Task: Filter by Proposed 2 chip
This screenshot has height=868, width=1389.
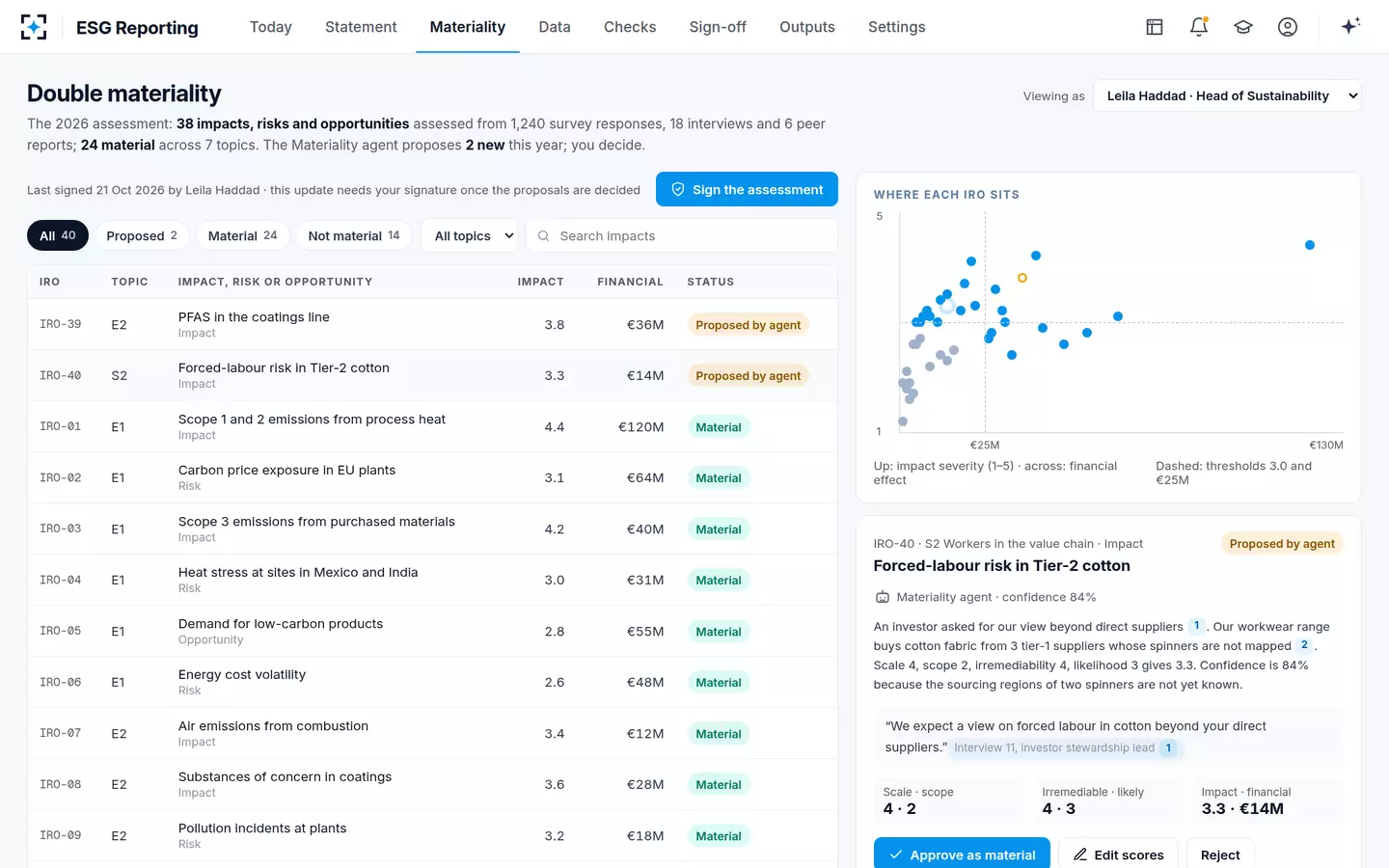Action: pos(142,235)
